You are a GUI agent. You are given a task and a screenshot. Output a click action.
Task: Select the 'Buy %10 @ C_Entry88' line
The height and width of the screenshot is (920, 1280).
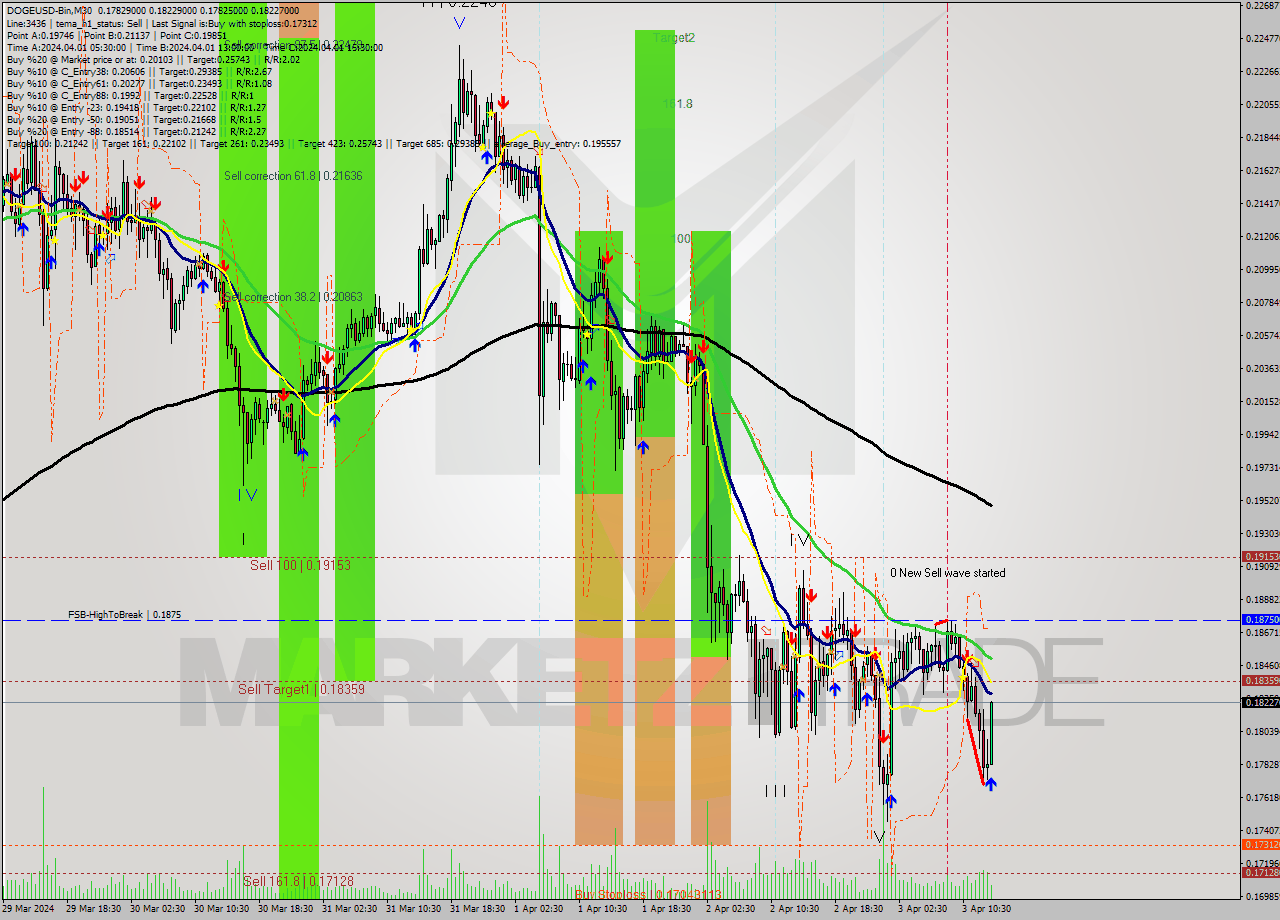[130, 95]
